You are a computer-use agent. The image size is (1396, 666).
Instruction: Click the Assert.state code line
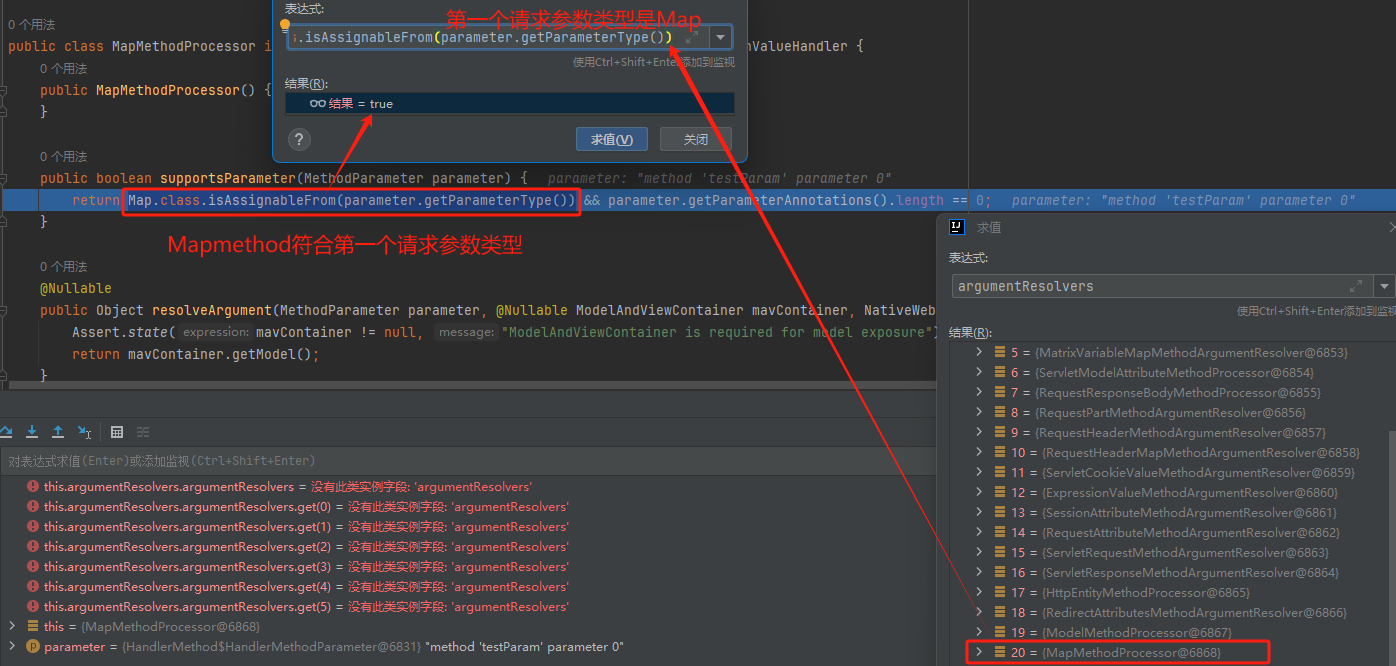505,332
